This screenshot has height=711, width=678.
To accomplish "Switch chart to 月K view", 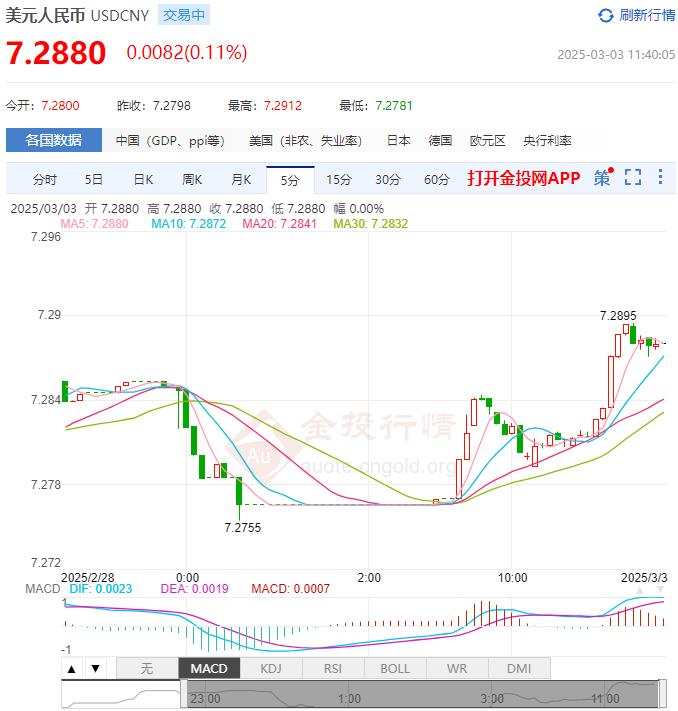I will pyautogui.click(x=241, y=180).
